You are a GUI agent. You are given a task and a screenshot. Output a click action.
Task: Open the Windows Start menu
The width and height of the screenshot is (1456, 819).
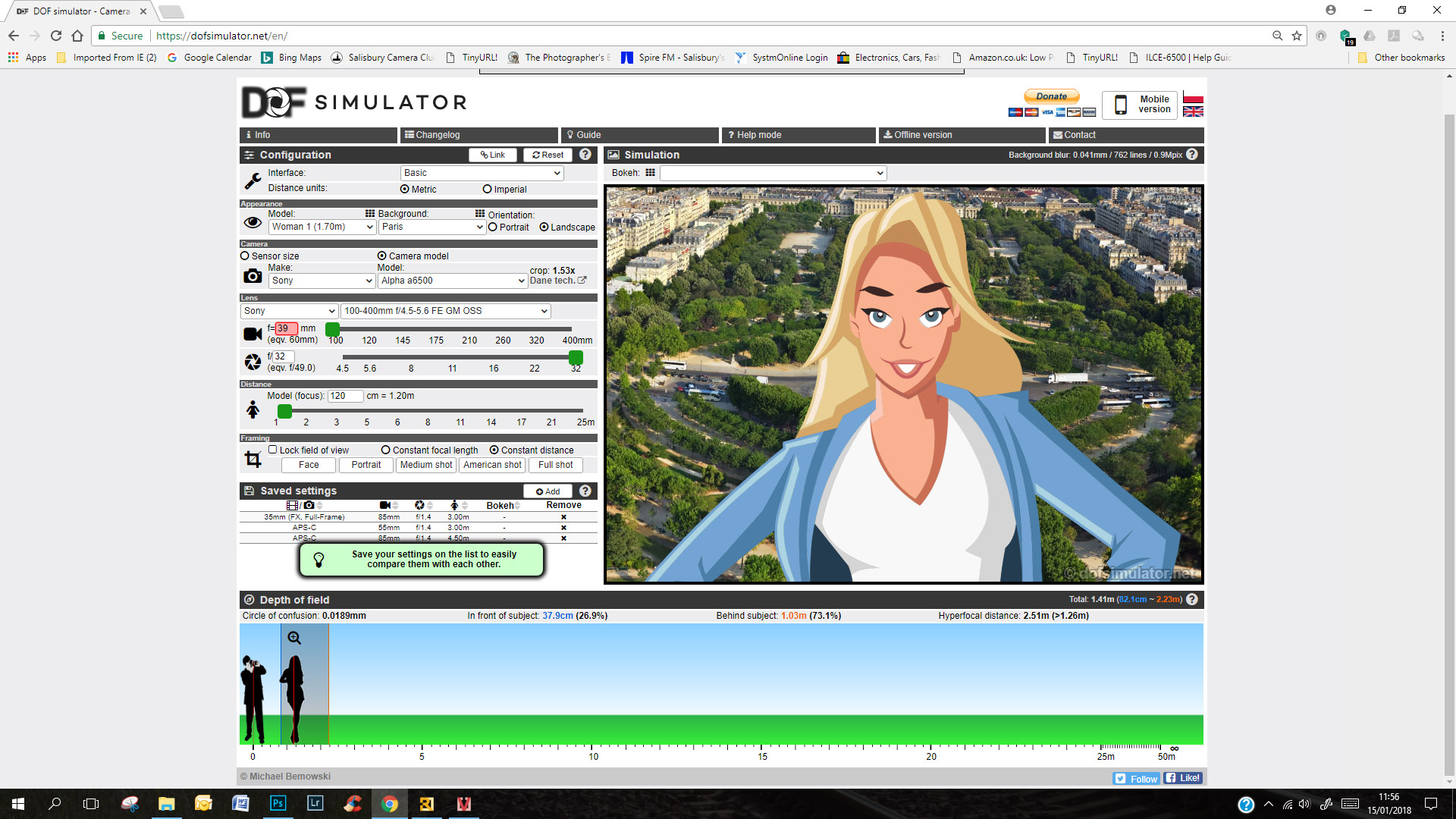[18, 804]
